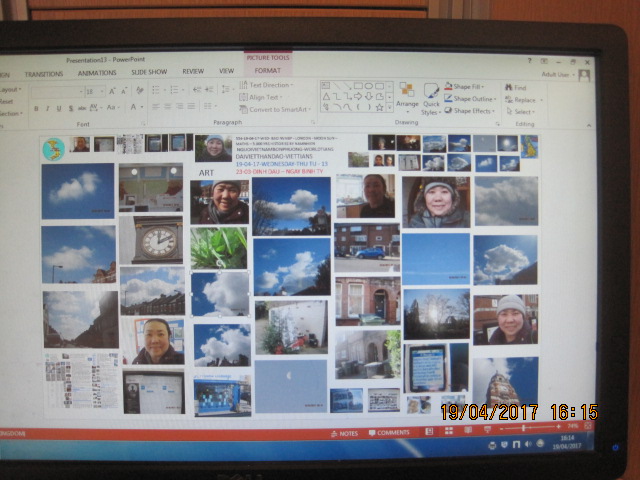
Task: Open Align Text menu
Action: click(261, 97)
